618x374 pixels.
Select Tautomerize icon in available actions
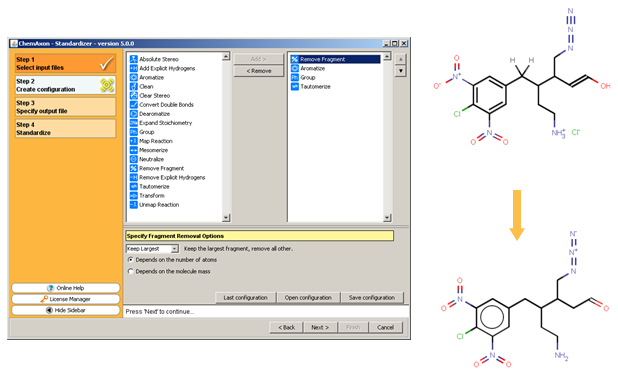(x=134, y=186)
